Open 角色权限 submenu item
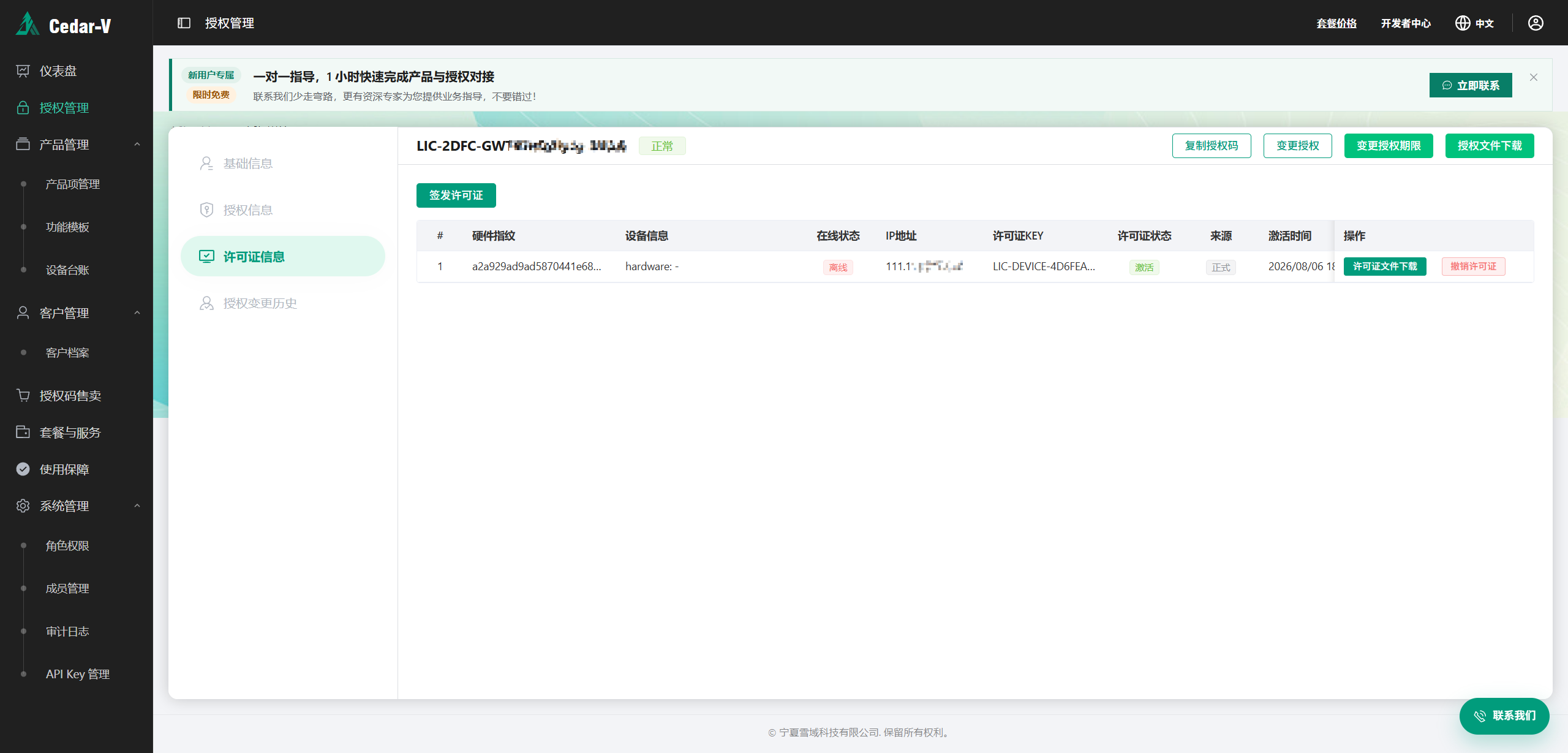Viewport: 1568px width, 753px height. 67,546
